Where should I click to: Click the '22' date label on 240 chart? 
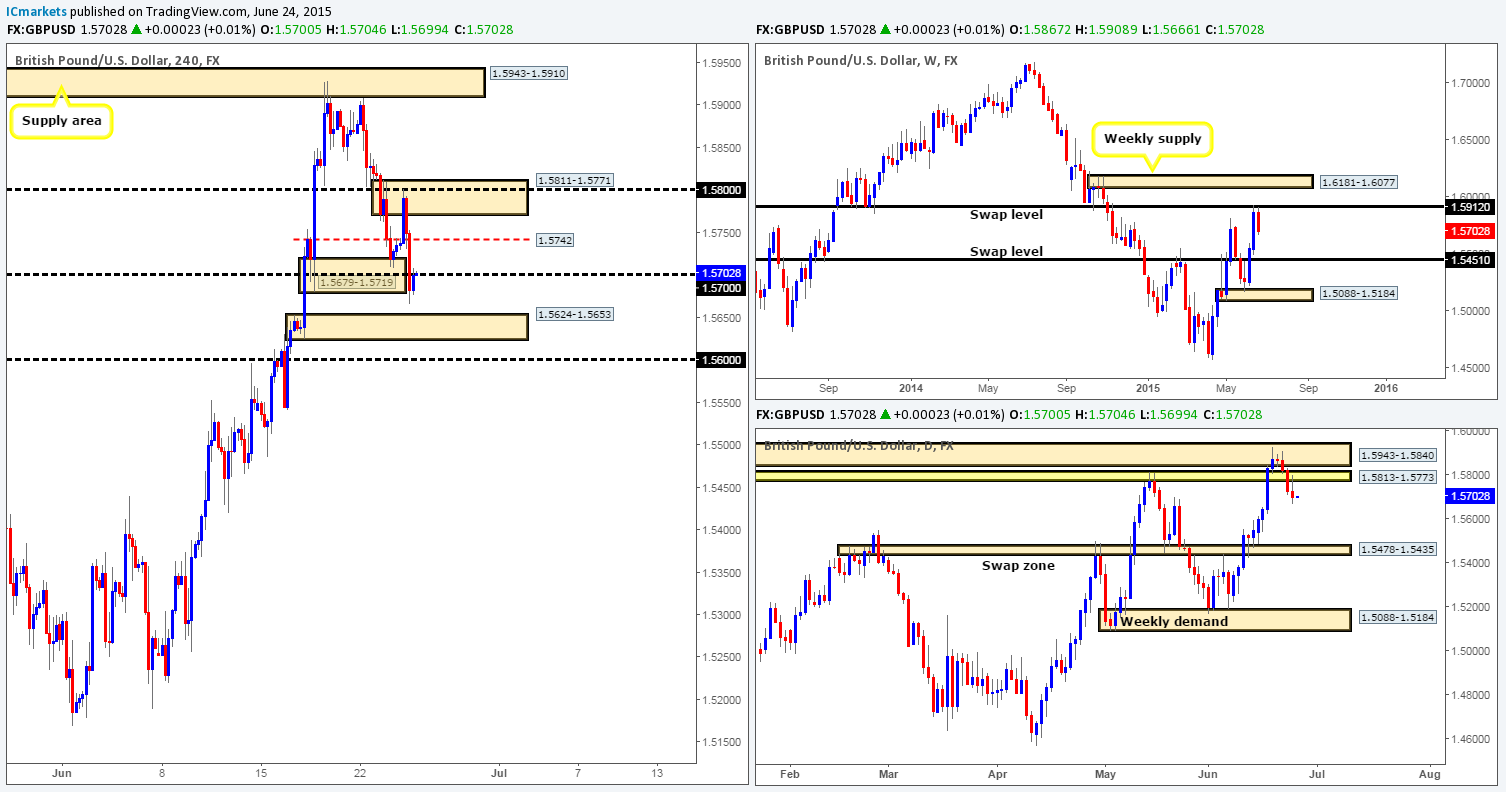click(361, 773)
